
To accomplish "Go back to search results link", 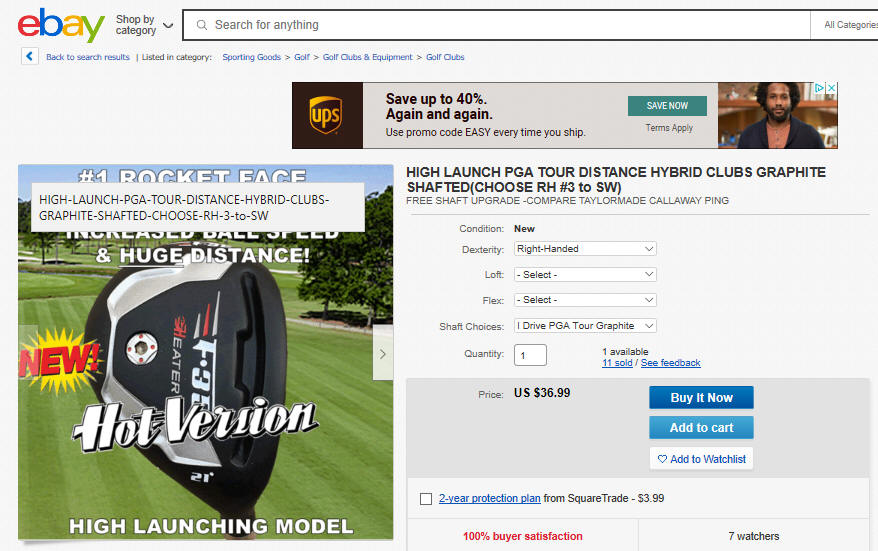I will pyautogui.click(x=88, y=57).
